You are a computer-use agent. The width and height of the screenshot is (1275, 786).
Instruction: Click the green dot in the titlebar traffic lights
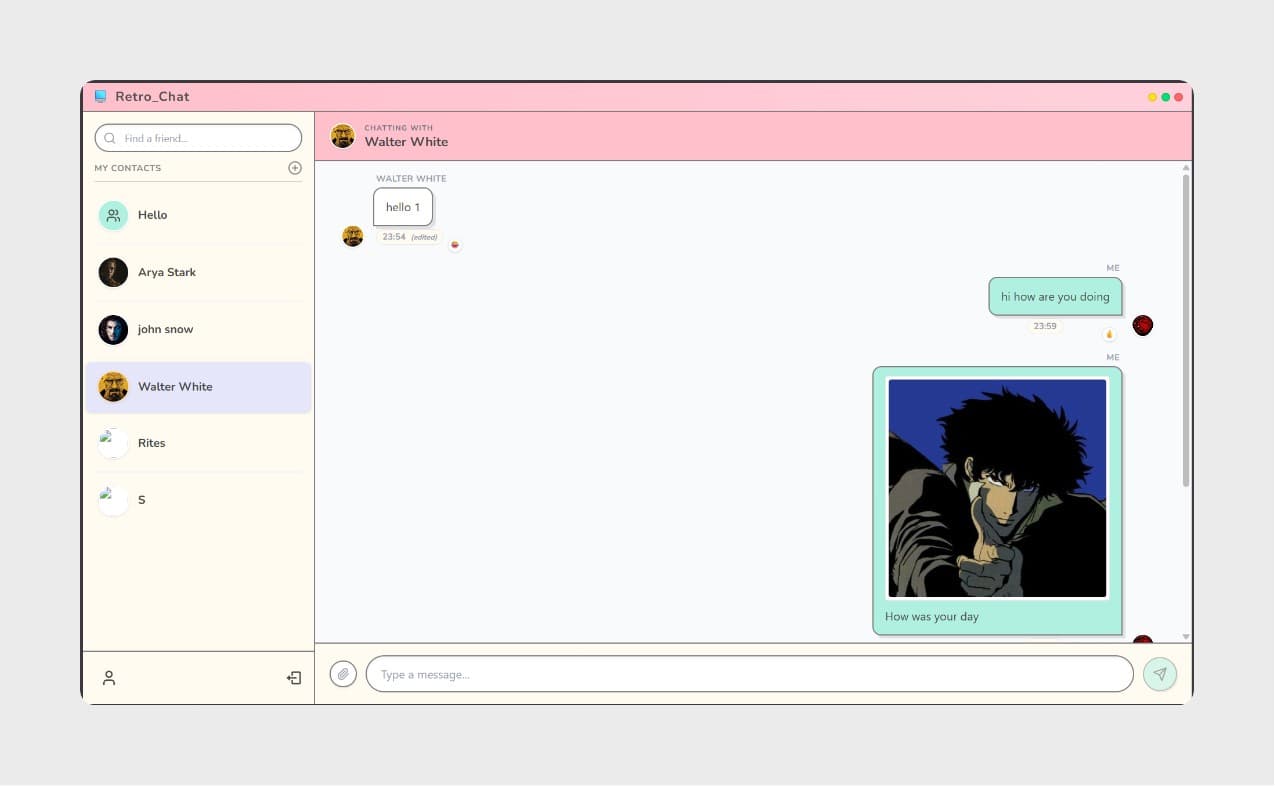coord(1165,97)
